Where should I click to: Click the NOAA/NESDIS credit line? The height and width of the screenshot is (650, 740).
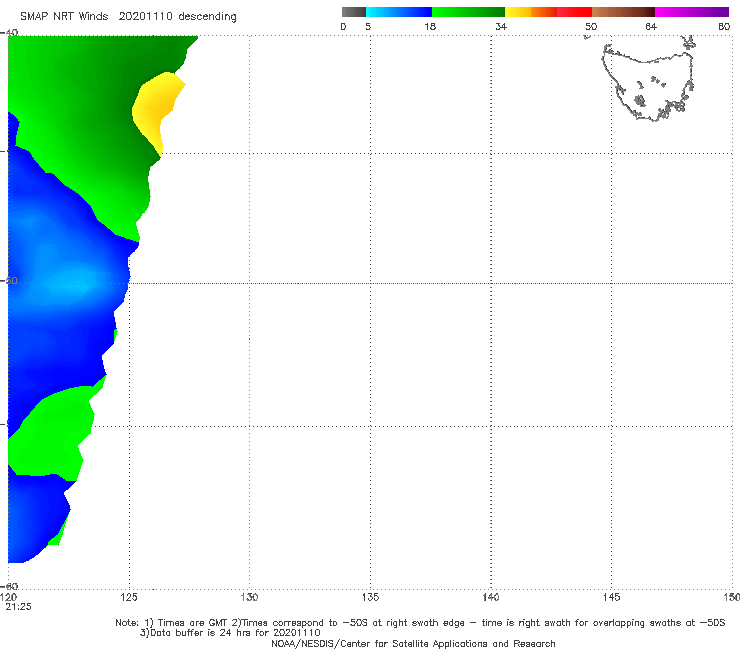click(413, 644)
